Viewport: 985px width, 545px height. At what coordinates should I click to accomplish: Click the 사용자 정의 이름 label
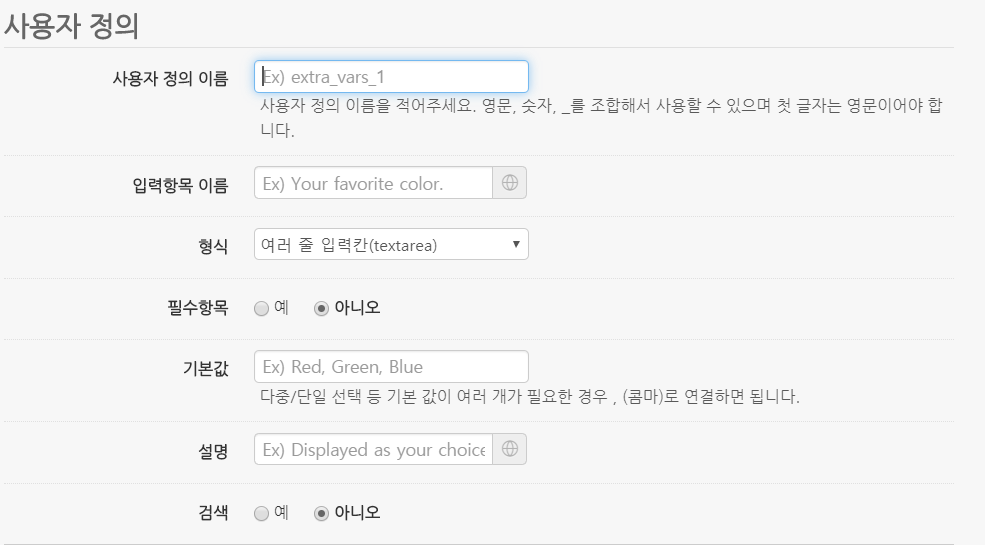170,77
